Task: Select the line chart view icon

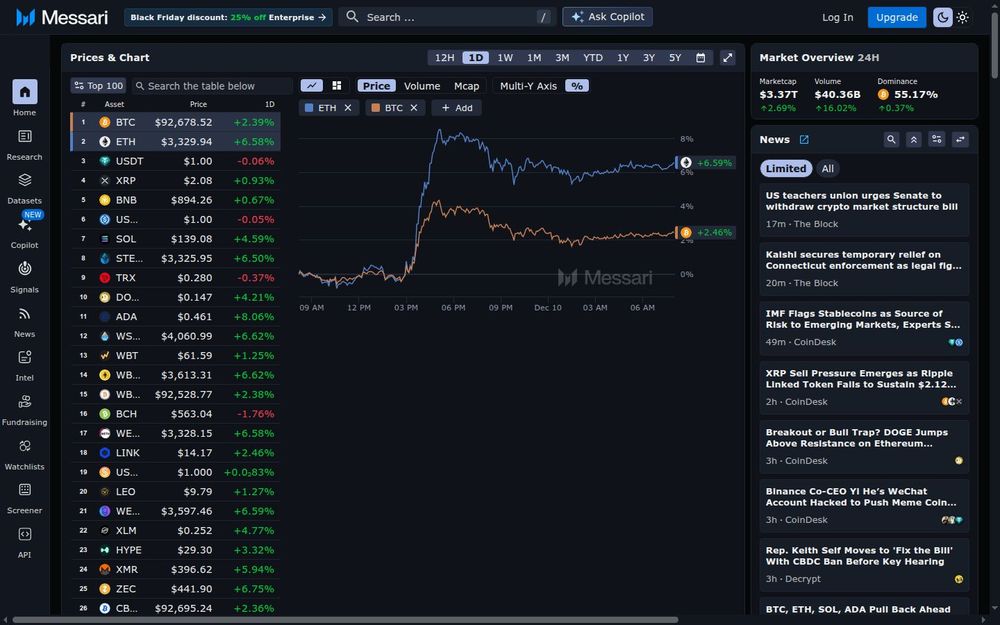Action: (311, 85)
